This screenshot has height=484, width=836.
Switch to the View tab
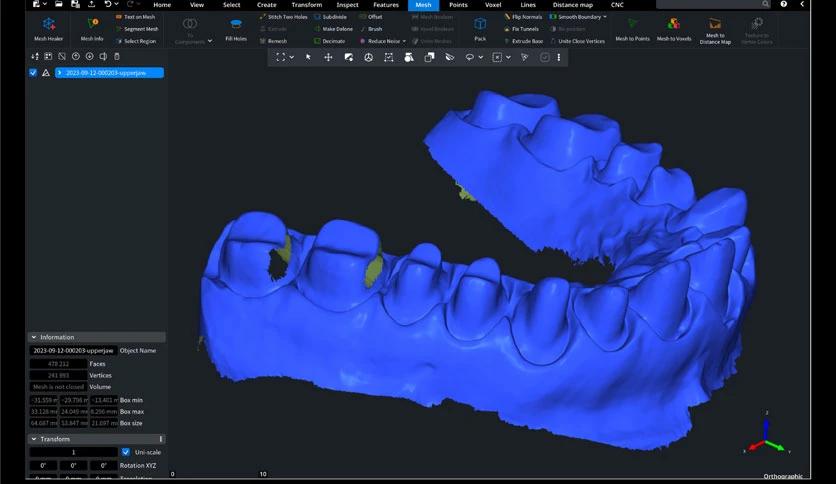point(197,5)
